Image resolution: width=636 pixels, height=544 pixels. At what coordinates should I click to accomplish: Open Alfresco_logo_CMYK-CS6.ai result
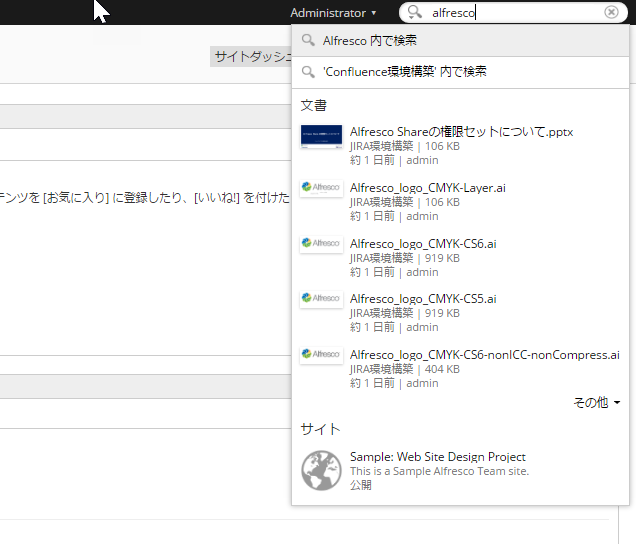tap(423, 244)
